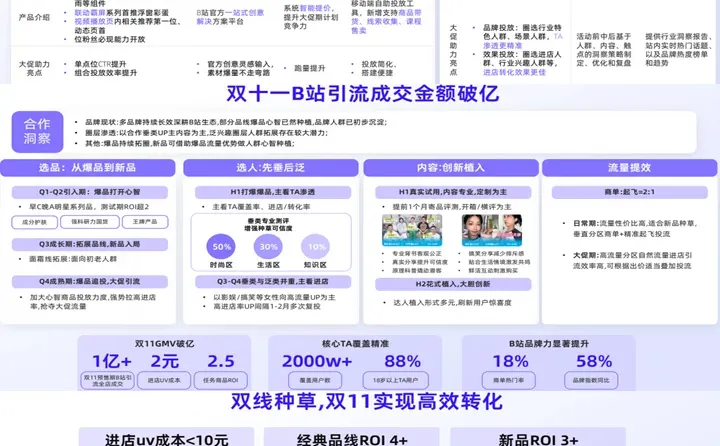Click the heading 双线种草,双11实现高效转化
This screenshot has width=720, height=446.
pos(366,401)
